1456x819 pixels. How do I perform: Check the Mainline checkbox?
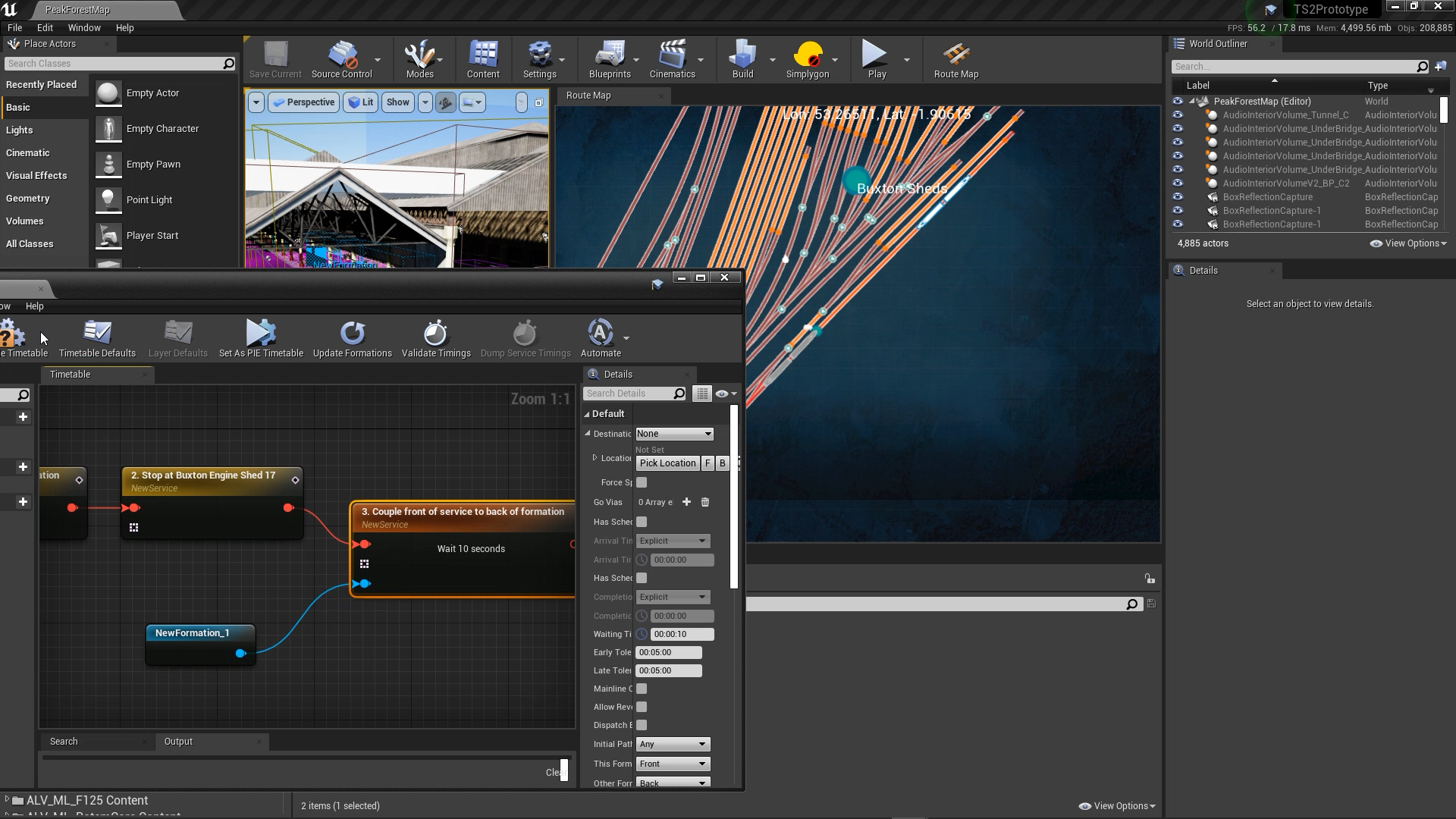[642, 689]
